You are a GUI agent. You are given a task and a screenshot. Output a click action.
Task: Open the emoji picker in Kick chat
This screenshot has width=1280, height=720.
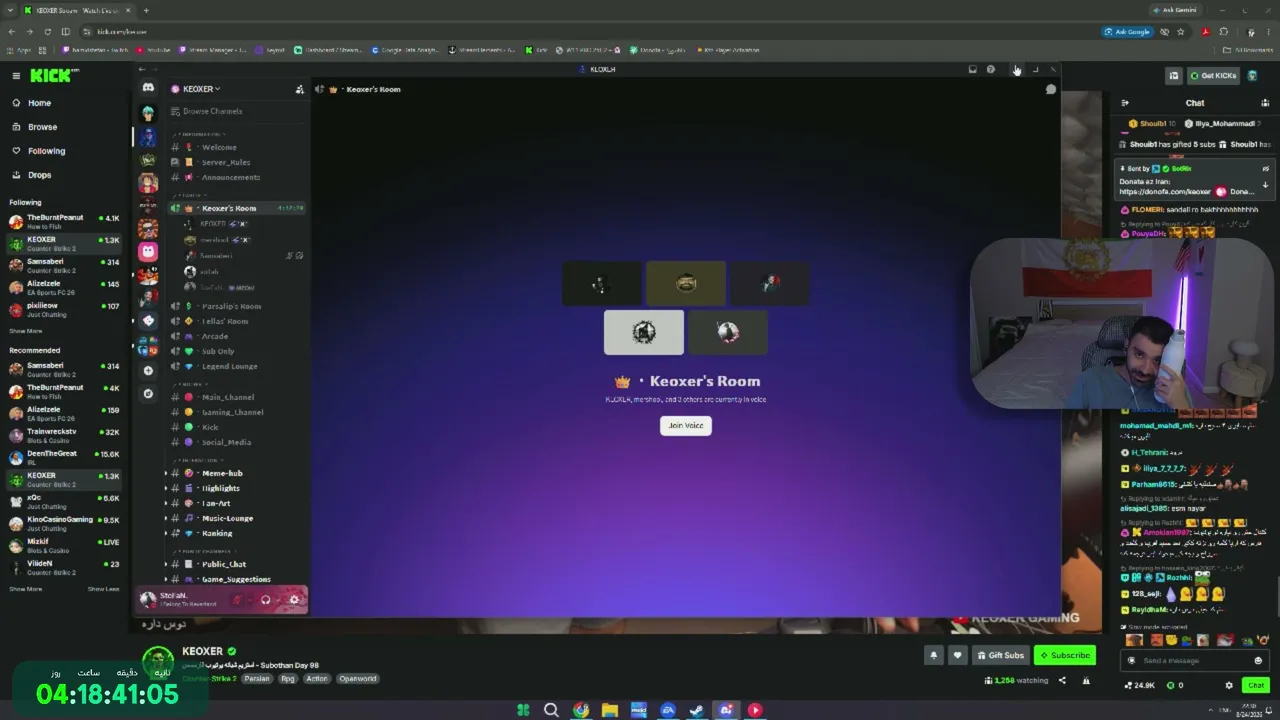1258,660
